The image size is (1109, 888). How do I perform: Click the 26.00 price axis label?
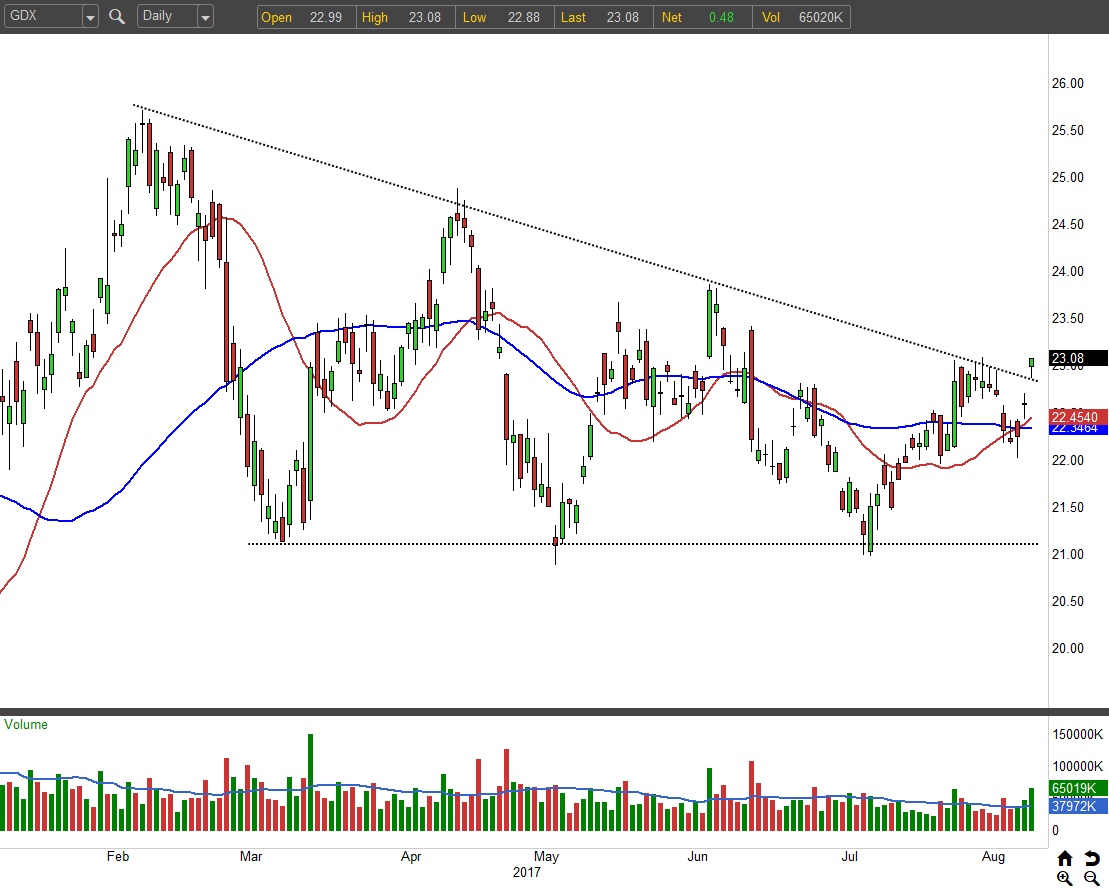point(1067,83)
